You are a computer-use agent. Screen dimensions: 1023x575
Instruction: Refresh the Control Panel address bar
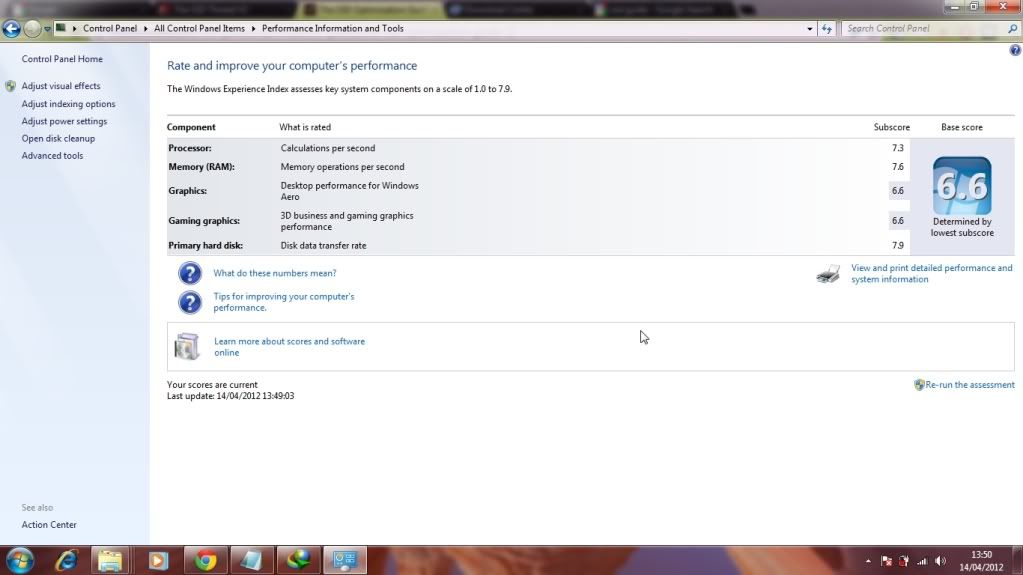coord(827,29)
